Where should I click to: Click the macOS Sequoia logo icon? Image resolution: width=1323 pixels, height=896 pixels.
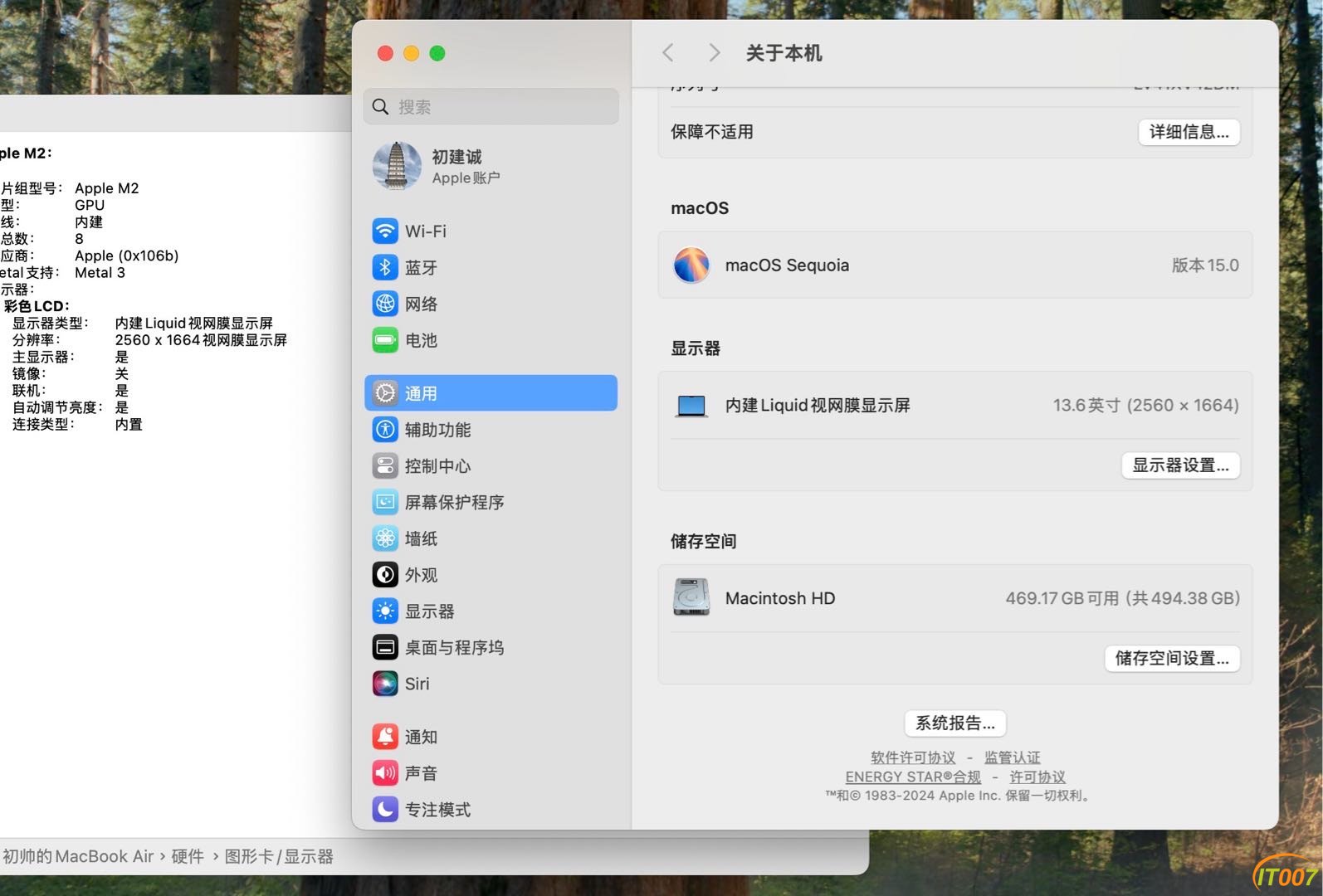point(691,265)
